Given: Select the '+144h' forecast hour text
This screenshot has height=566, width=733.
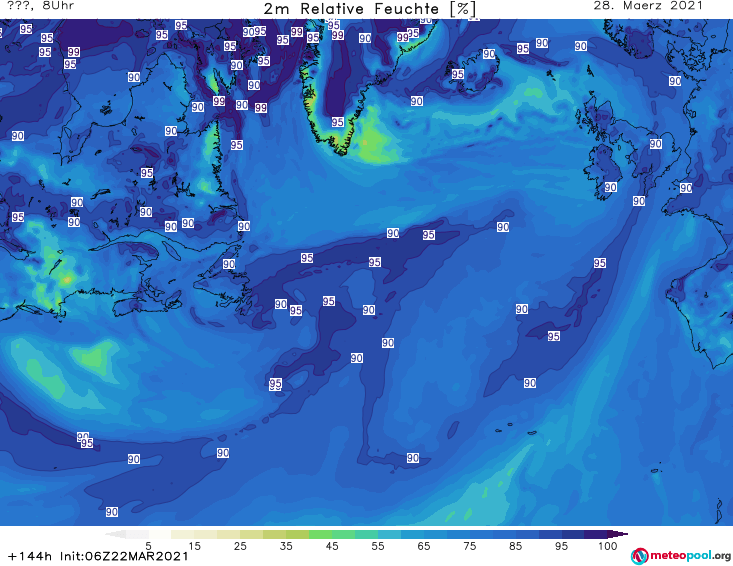Looking at the screenshot, I should click(x=30, y=556).
